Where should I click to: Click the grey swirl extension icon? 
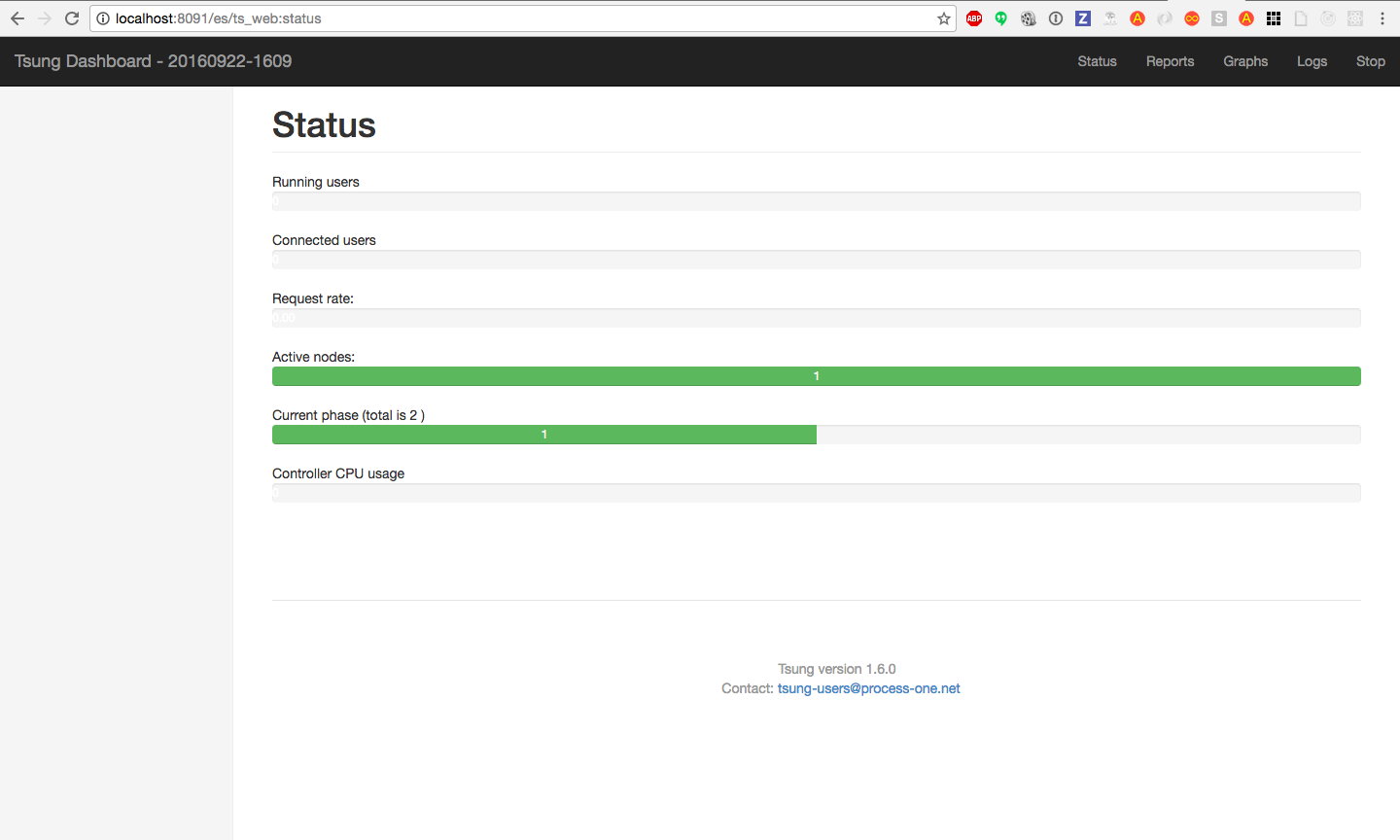point(1165,18)
